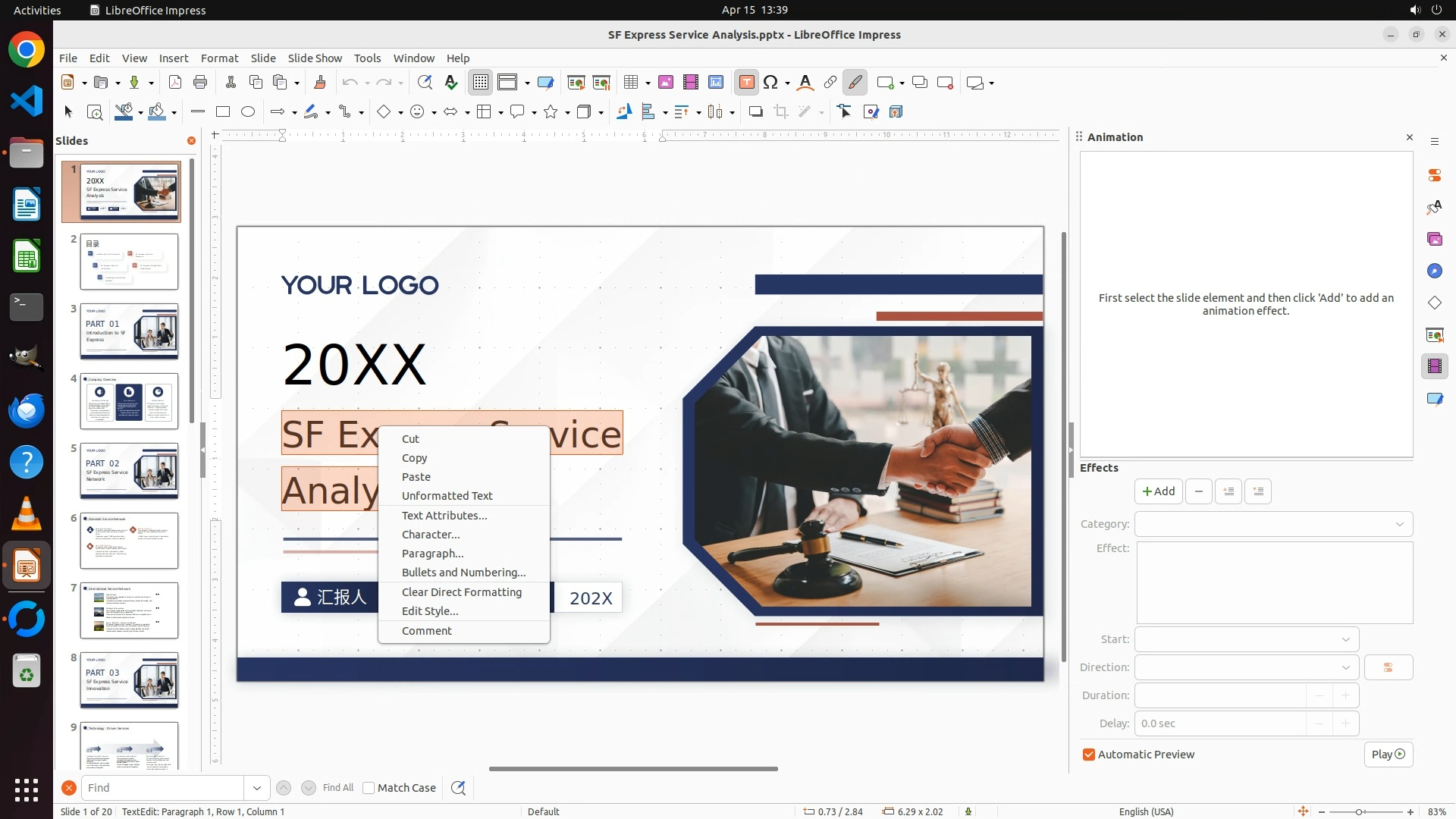Open the Slide Show menu
The height and width of the screenshot is (819, 1456).
click(x=315, y=58)
